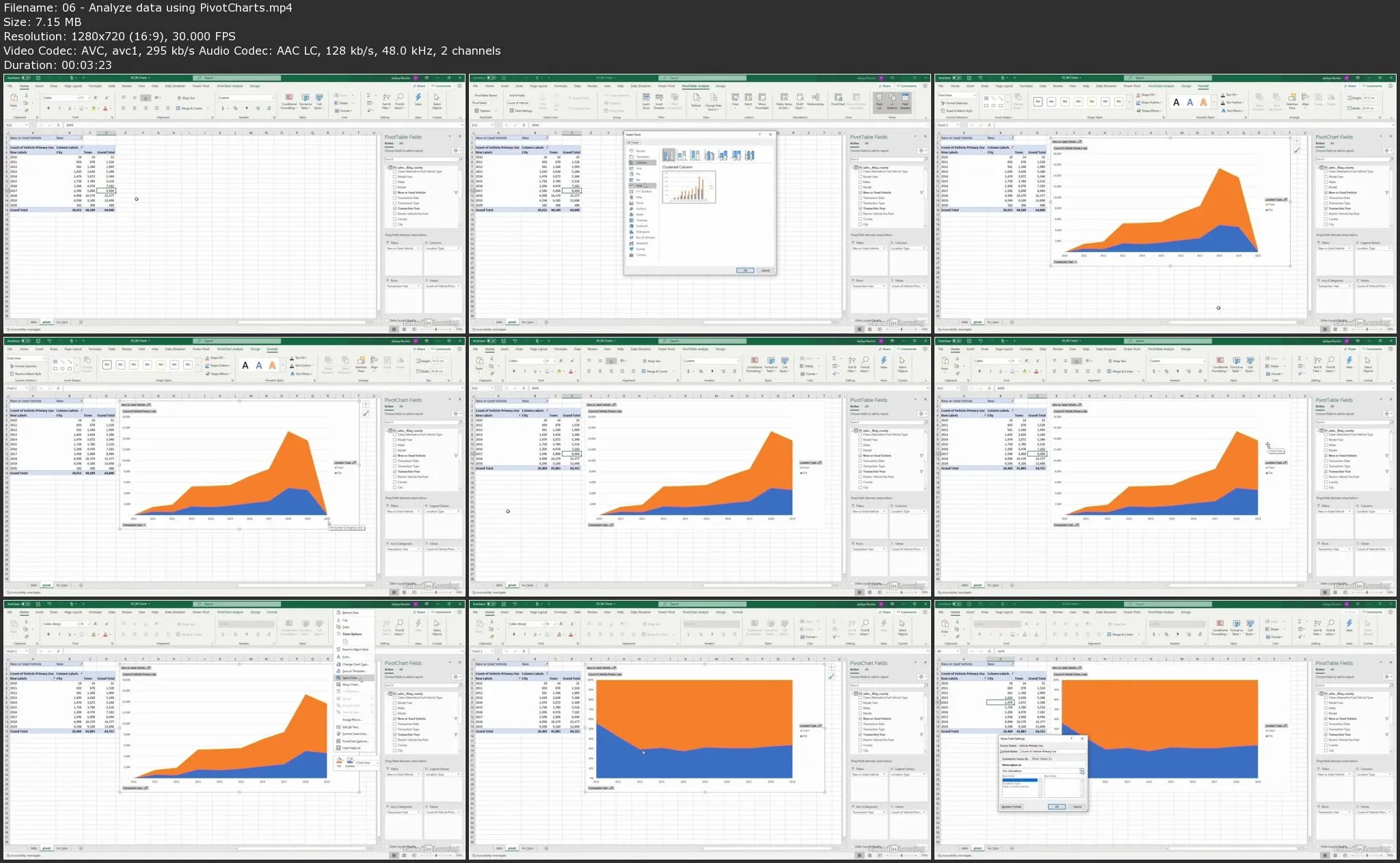This screenshot has height=863, width=1400.
Task: Select Area chart type in Insert Chart dialog
Action: point(639,185)
